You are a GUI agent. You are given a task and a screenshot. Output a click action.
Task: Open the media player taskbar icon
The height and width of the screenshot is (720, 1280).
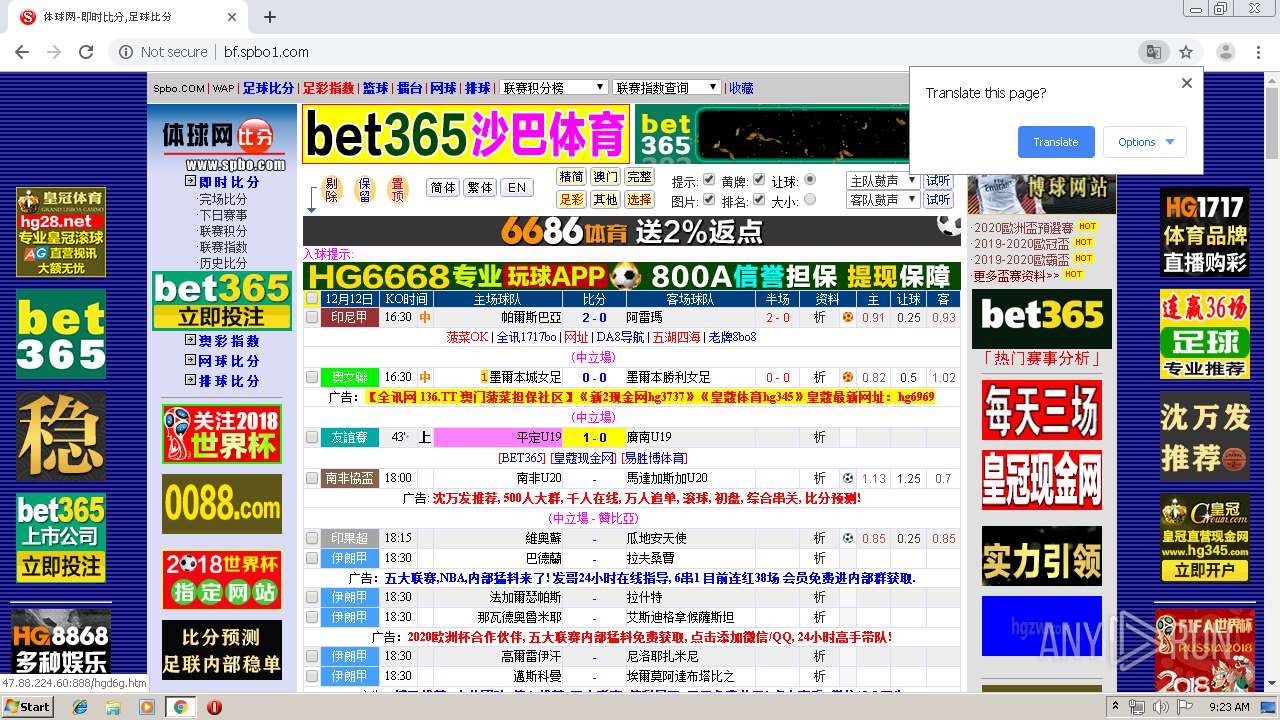pyautogui.click(x=147, y=707)
